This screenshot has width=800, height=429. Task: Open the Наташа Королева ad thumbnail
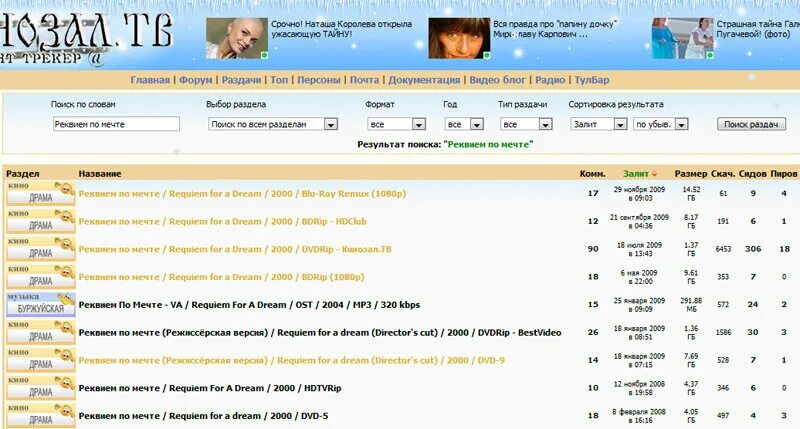tap(237, 38)
